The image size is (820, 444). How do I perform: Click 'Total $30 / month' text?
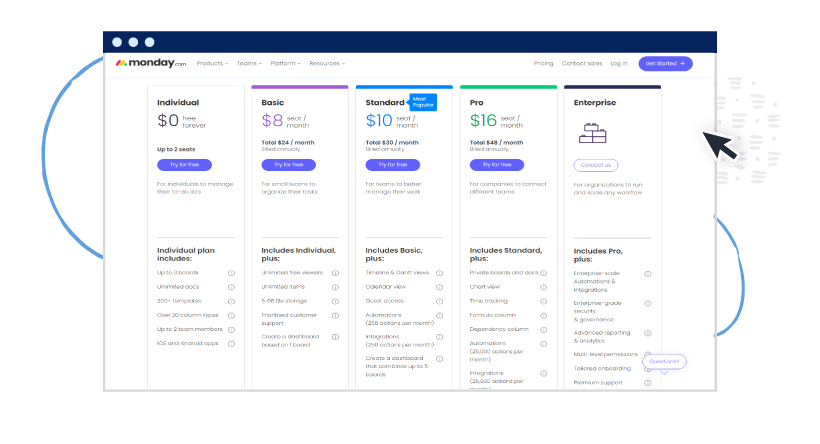pyautogui.click(x=392, y=142)
